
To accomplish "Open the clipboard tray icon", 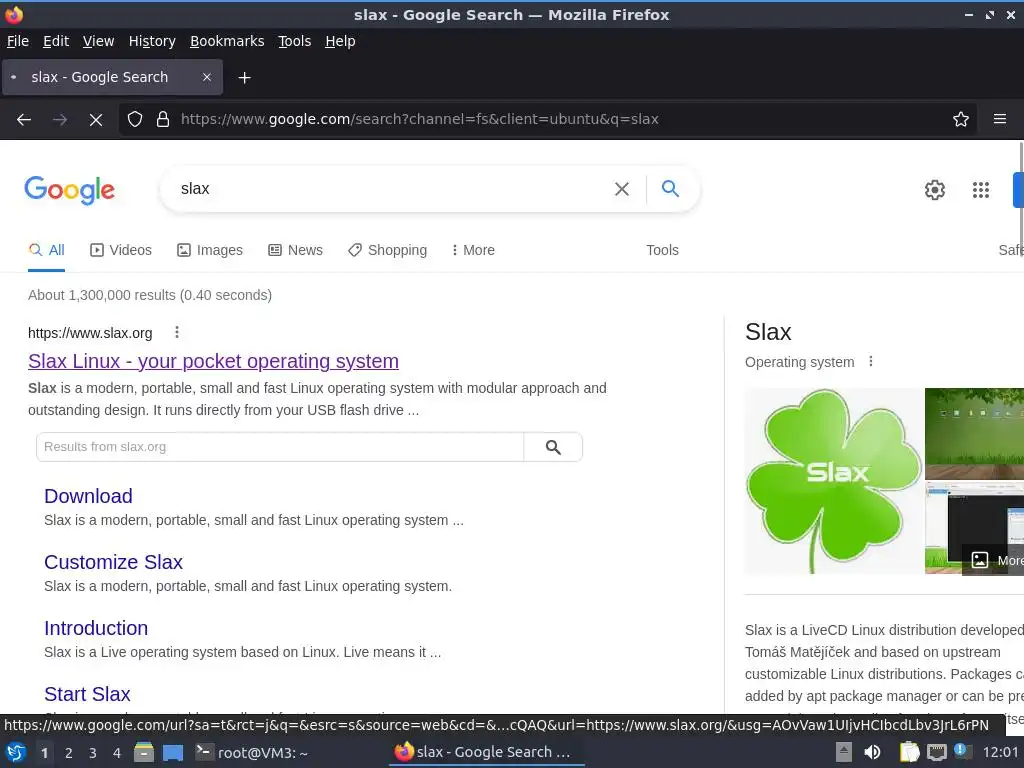I will [909, 752].
